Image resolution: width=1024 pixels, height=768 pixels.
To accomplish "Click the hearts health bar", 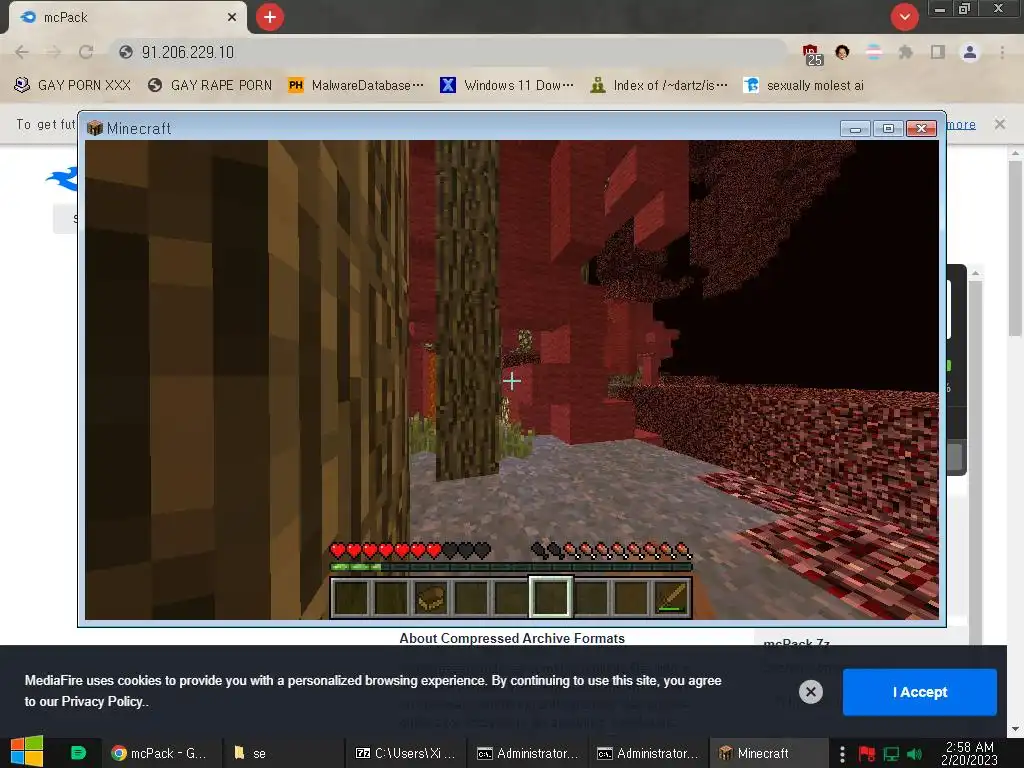I will [x=410, y=551].
